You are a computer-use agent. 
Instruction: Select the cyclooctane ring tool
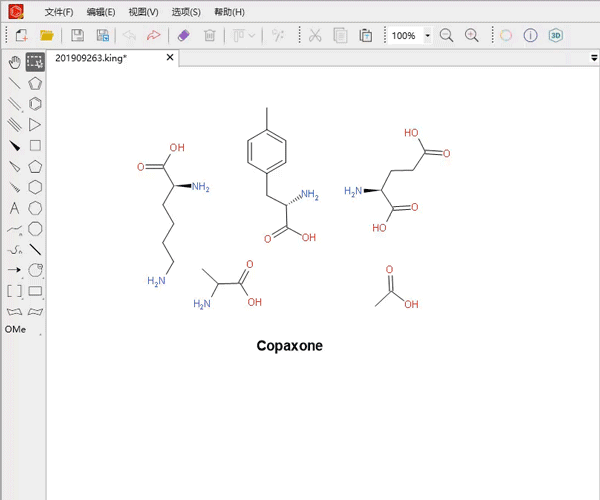click(x=35, y=229)
